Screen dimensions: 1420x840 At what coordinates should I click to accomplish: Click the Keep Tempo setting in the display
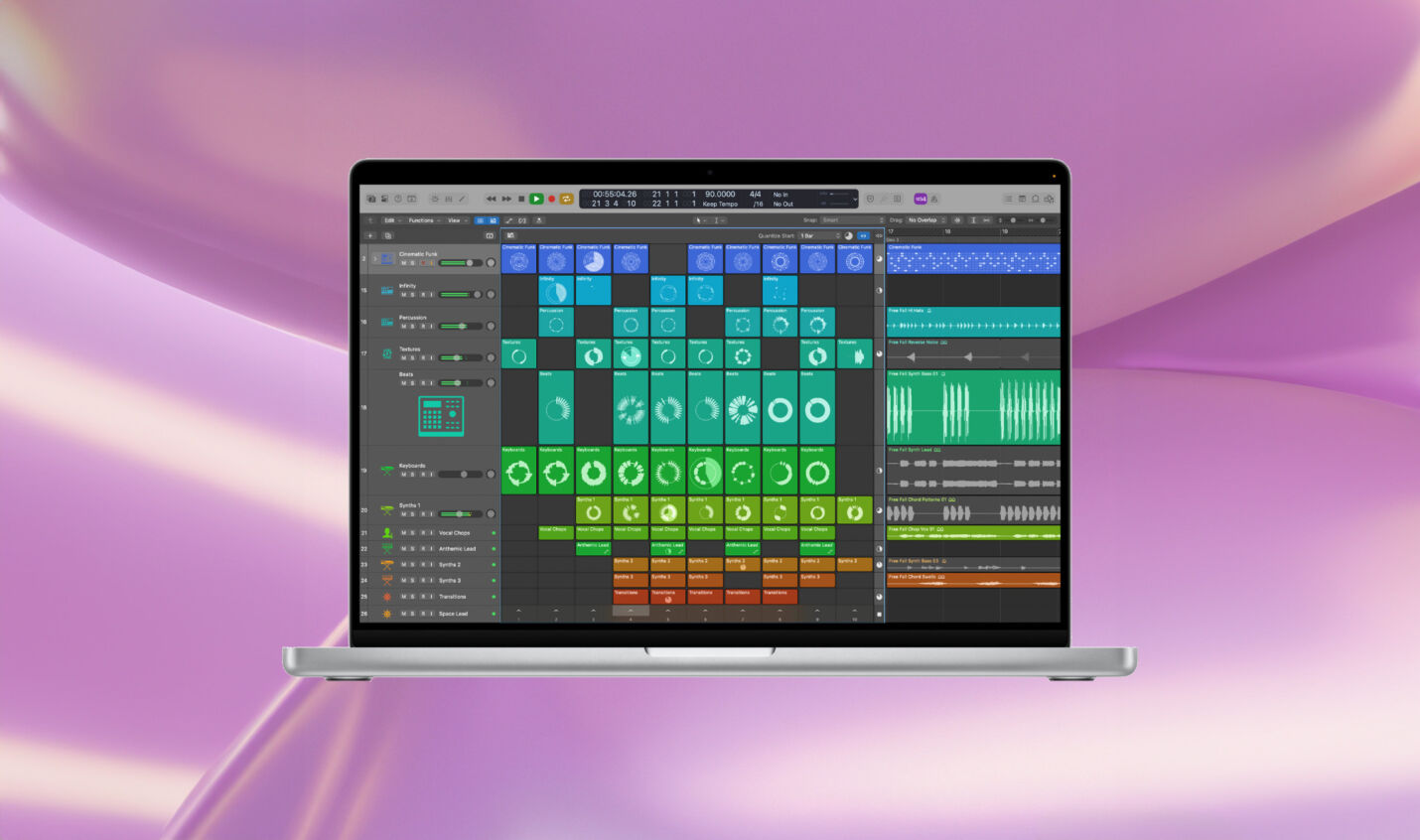[720, 204]
